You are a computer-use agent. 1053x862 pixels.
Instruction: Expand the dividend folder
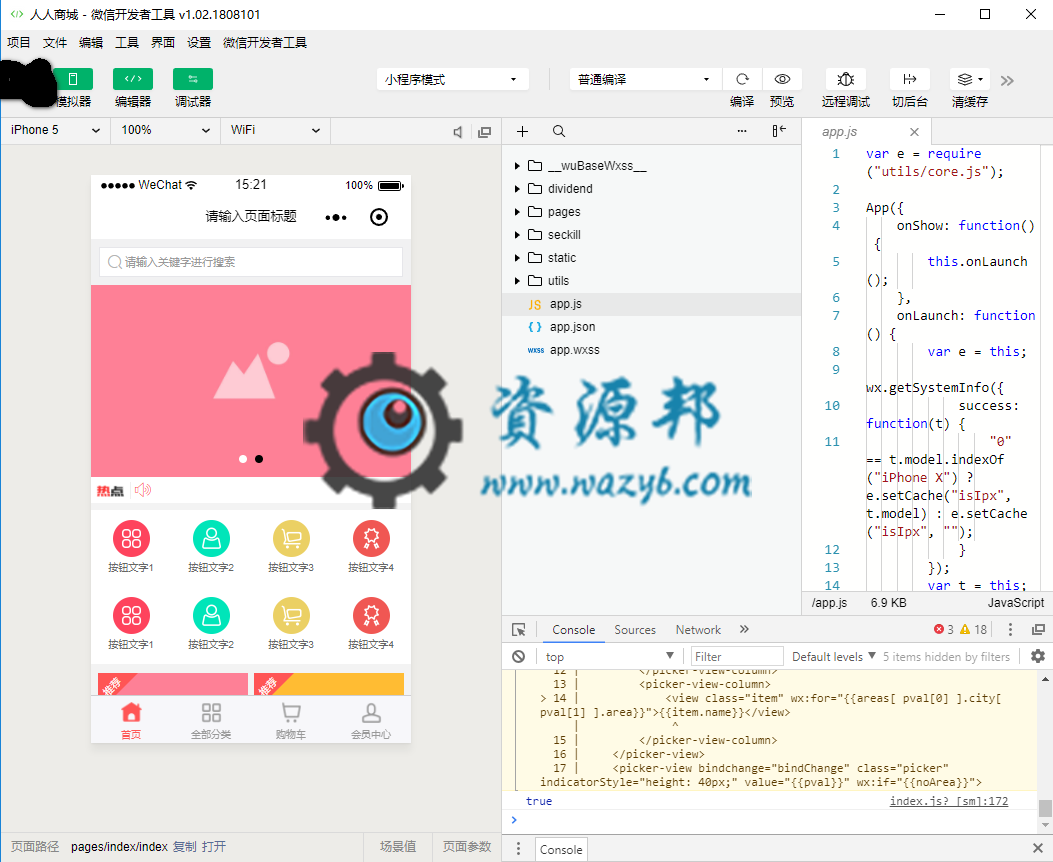[517, 189]
